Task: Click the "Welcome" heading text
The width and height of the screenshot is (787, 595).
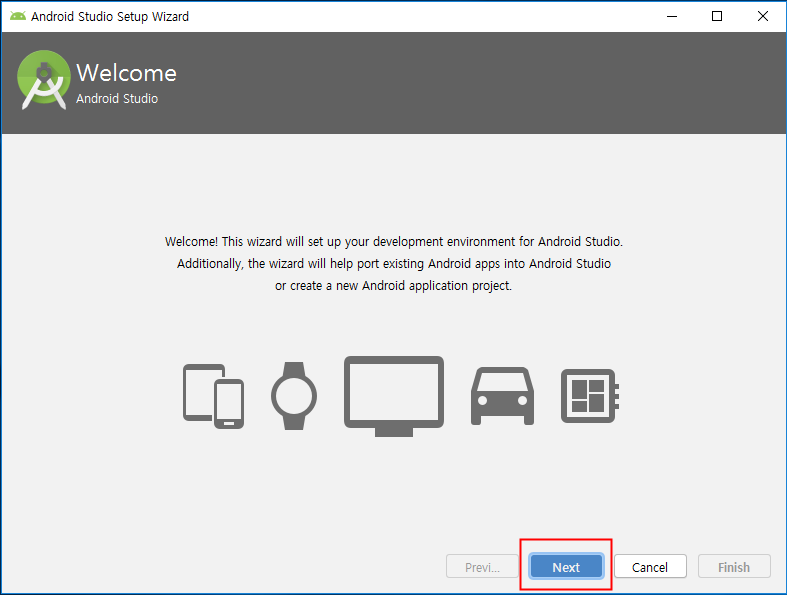Action: coord(126,73)
